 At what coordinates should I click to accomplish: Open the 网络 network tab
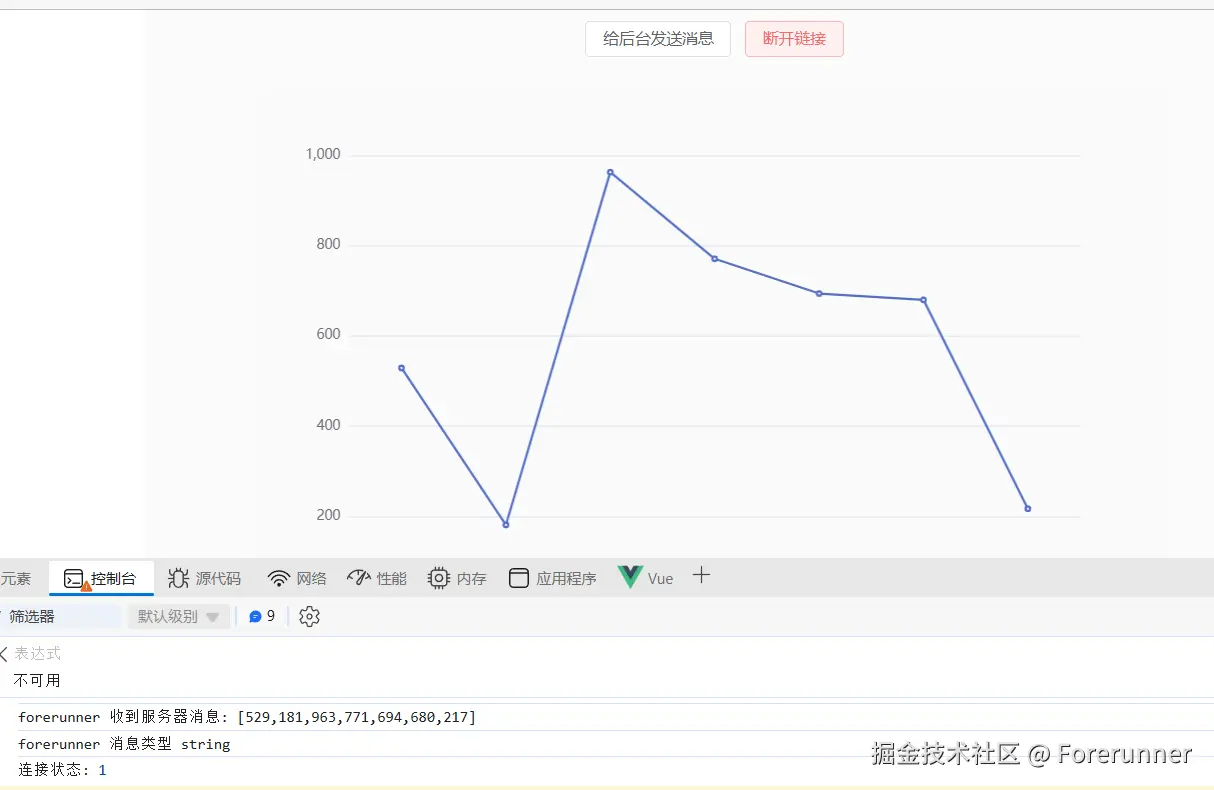[x=297, y=578]
